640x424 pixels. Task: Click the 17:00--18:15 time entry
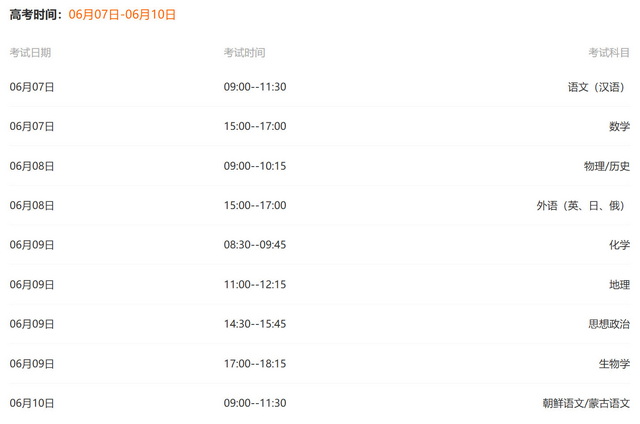255,364
